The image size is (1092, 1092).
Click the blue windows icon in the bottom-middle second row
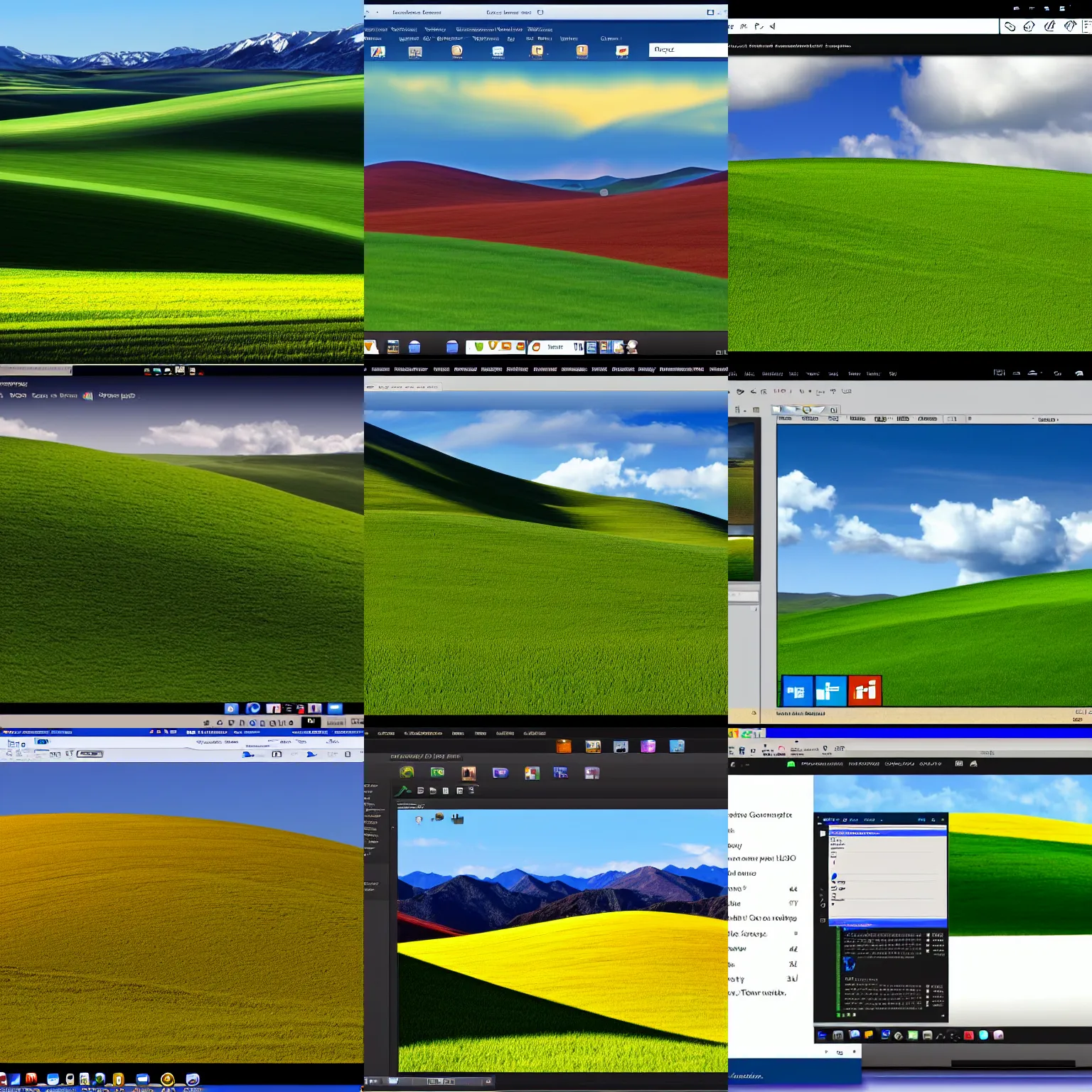point(560,773)
